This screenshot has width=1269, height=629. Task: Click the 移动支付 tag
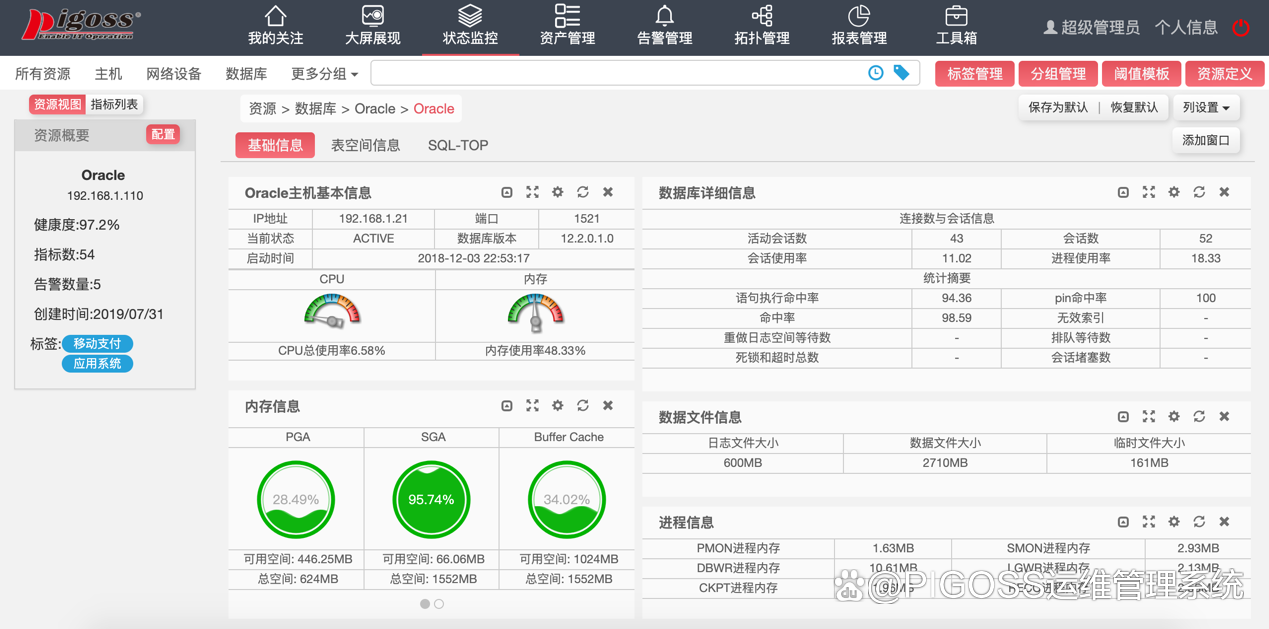[97, 343]
